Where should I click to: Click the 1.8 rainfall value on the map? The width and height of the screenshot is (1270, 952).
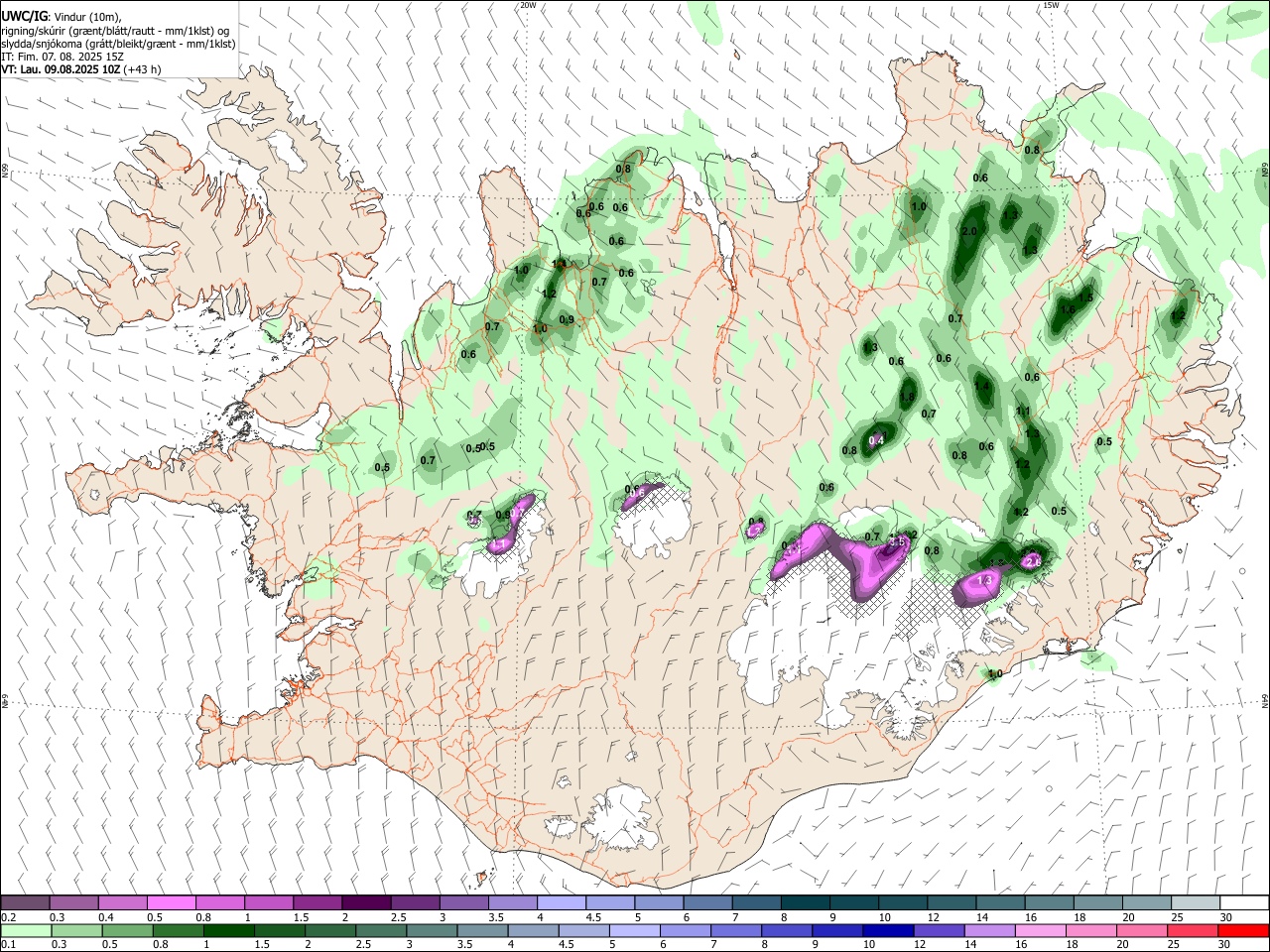[907, 398]
